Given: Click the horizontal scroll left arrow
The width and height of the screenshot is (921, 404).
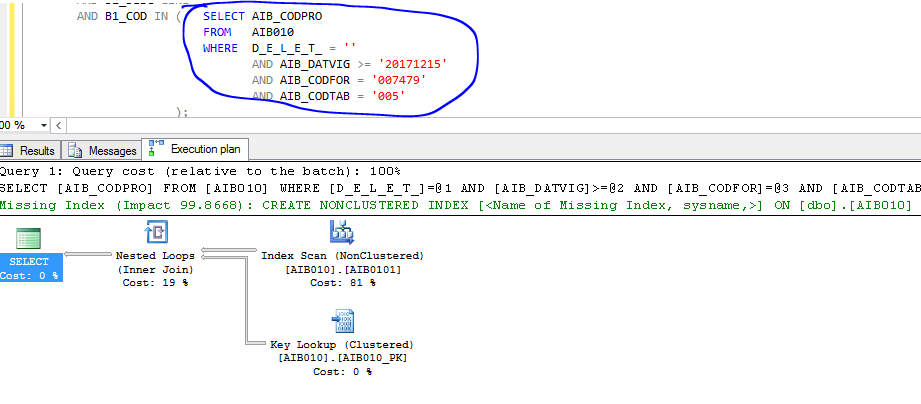Looking at the screenshot, I should pos(58,124).
